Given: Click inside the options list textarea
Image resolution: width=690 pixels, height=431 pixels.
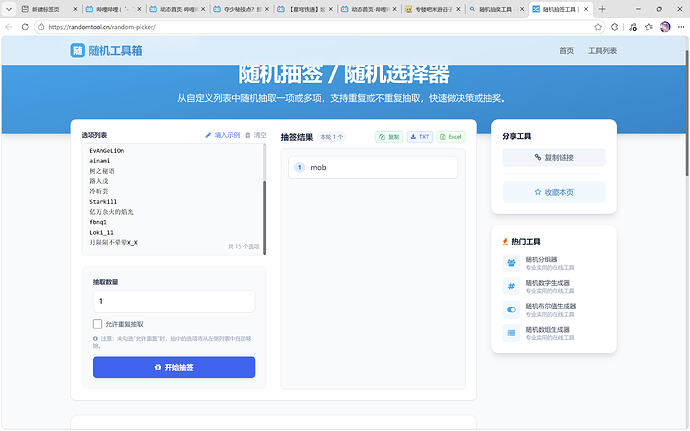Looking at the screenshot, I should [172, 199].
